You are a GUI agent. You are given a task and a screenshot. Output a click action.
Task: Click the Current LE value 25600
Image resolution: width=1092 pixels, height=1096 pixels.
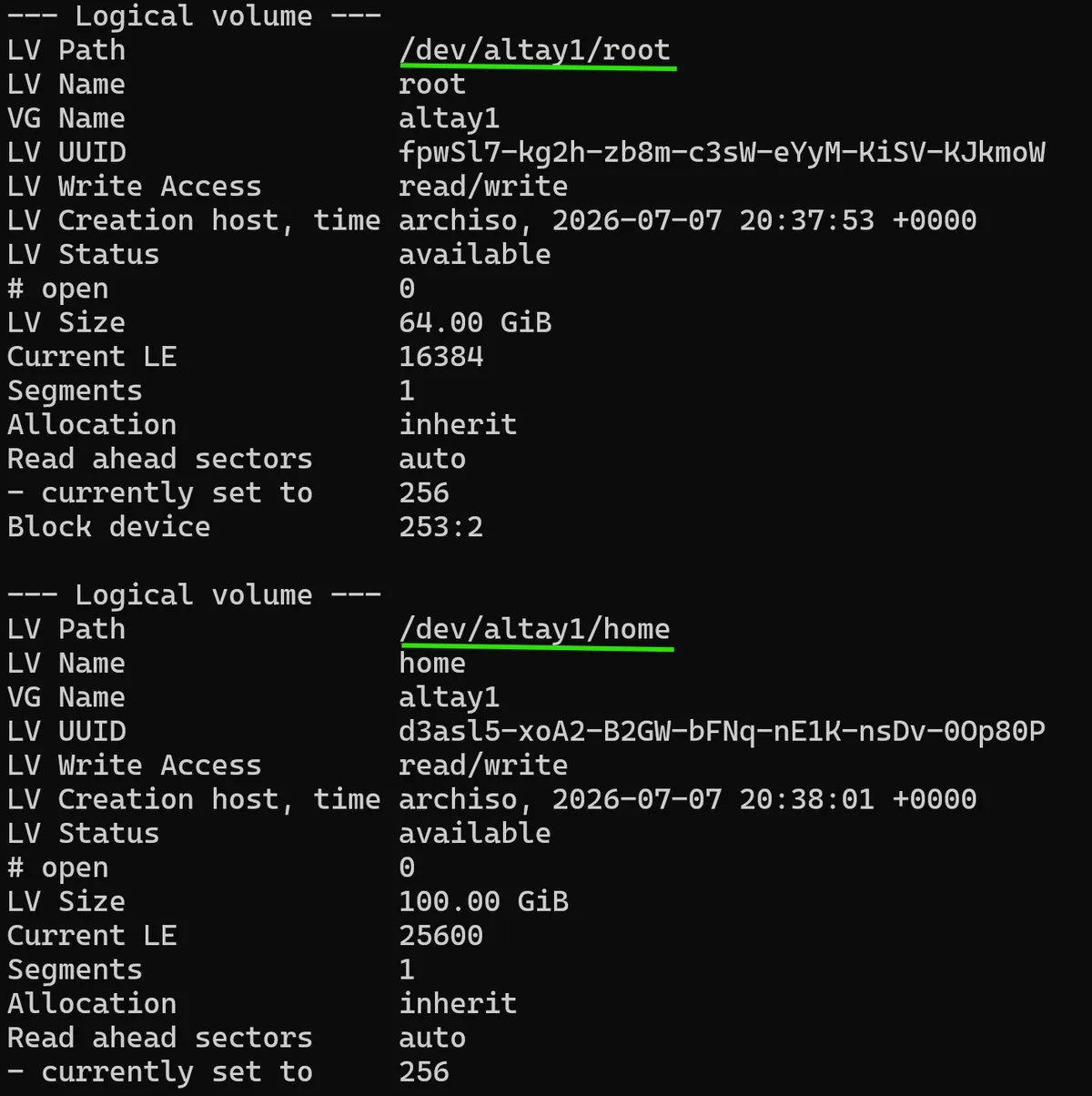click(x=441, y=935)
